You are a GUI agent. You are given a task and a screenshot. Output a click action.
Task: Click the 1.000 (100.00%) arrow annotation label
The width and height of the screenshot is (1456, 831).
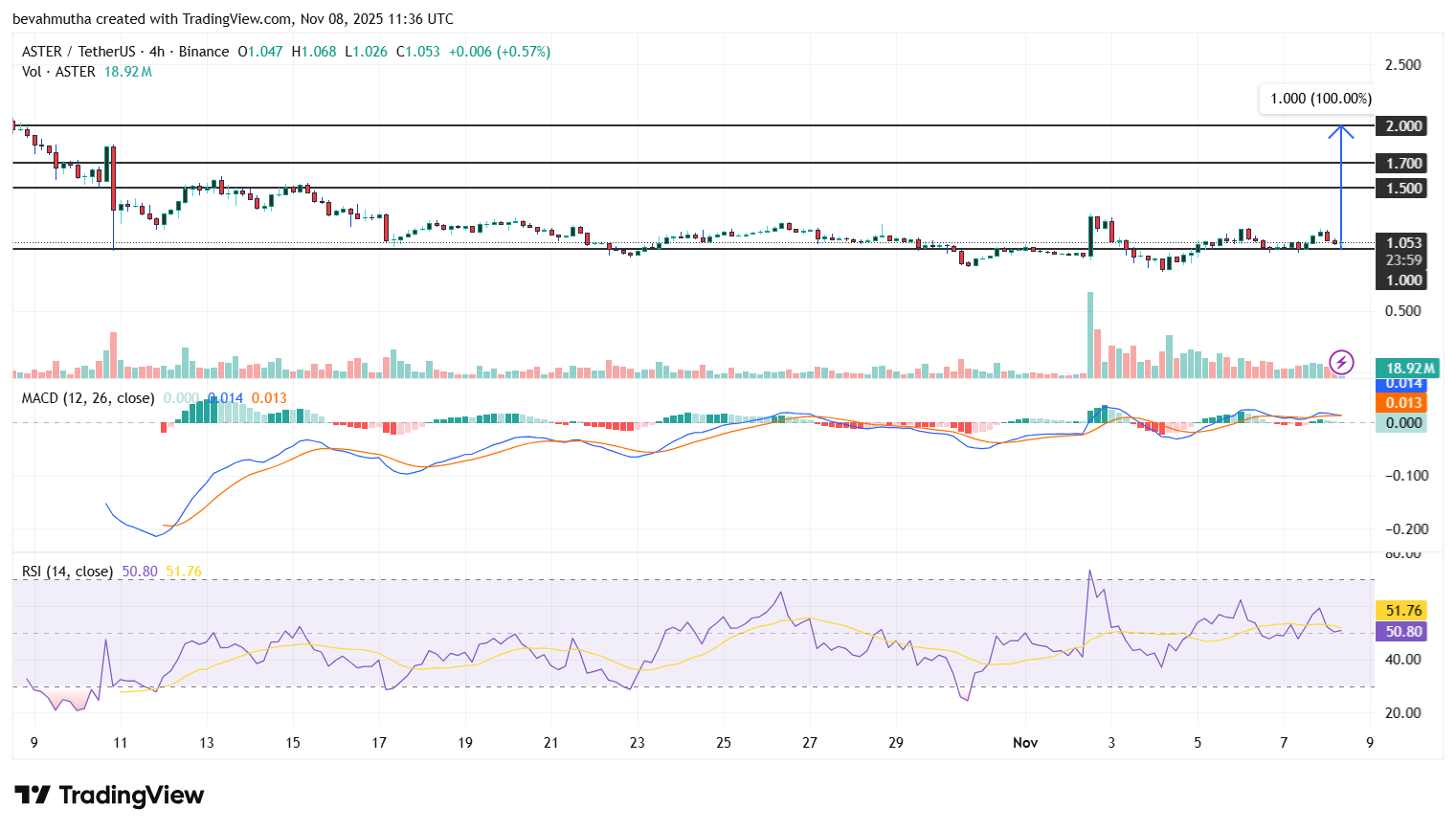point(1319,99)
